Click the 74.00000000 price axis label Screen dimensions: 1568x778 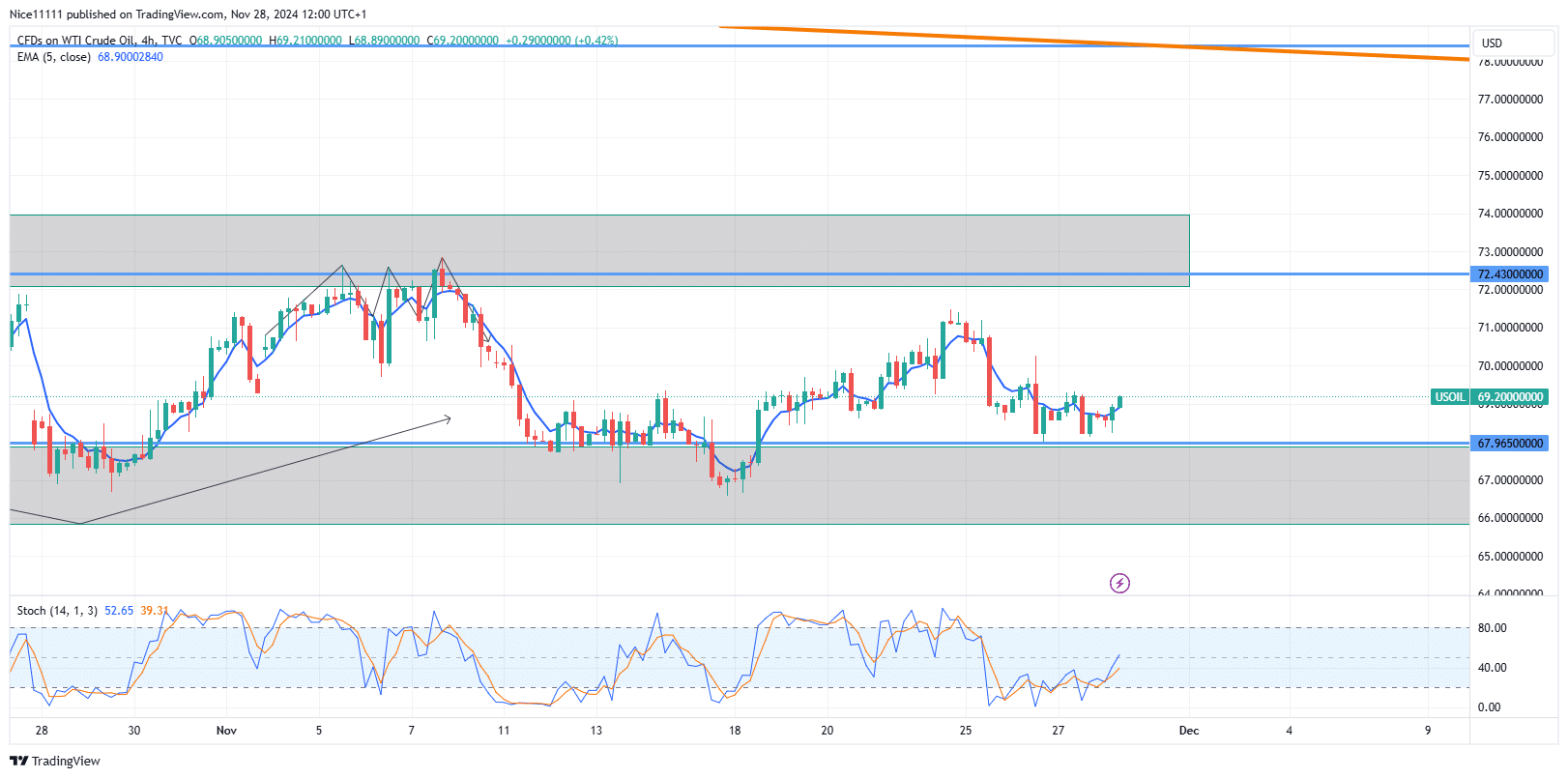tap(1510, 214)
